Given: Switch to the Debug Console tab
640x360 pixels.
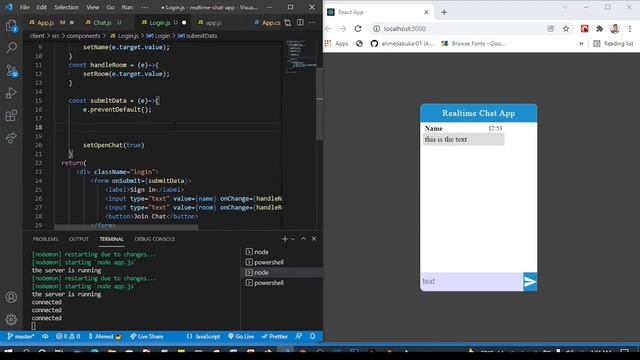Looking at the screenshot, I should tap(155, 239).
